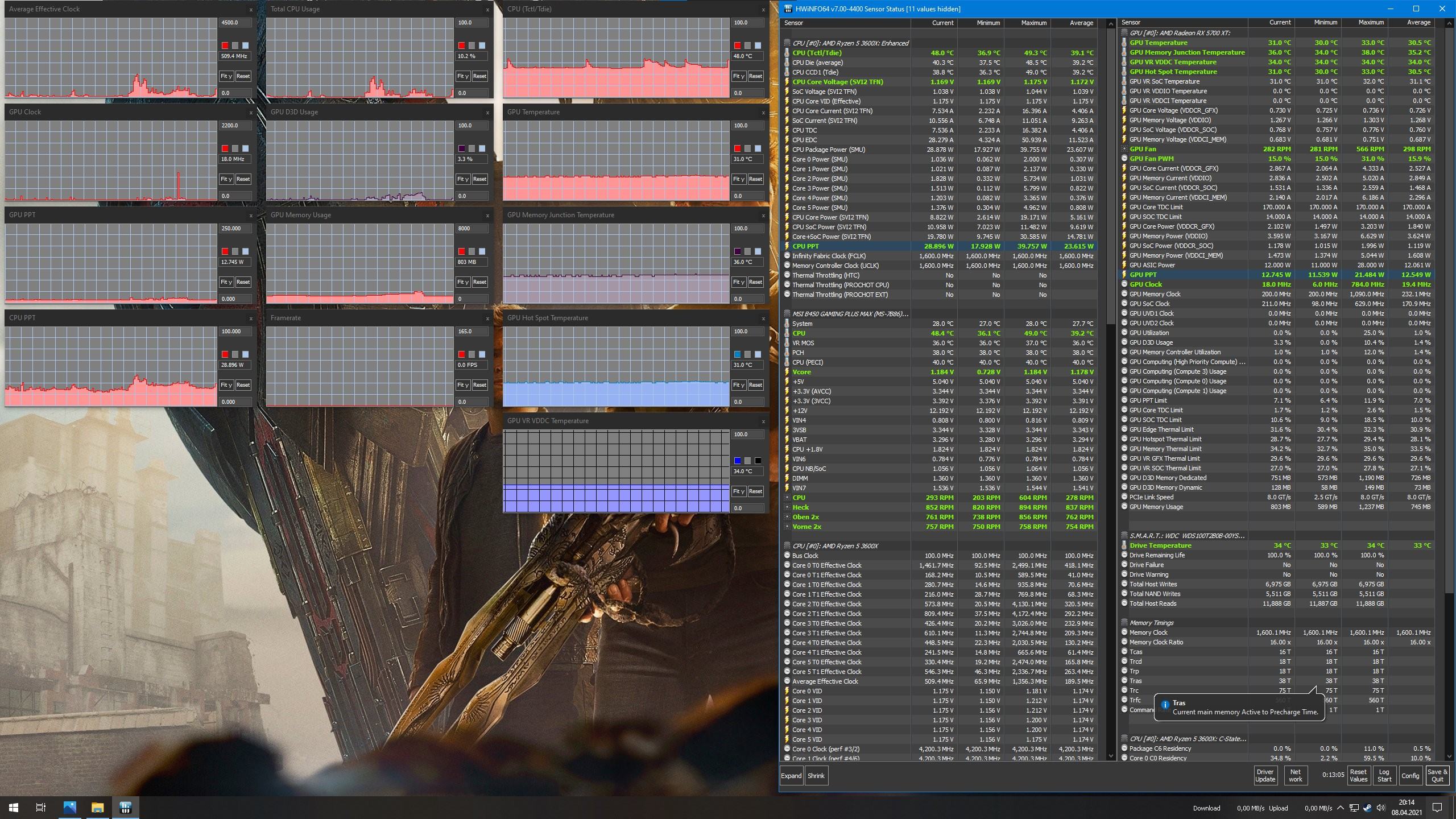
Task: Click Save & Quit button
Action: pyautogui.click(x=1437, y=776)
